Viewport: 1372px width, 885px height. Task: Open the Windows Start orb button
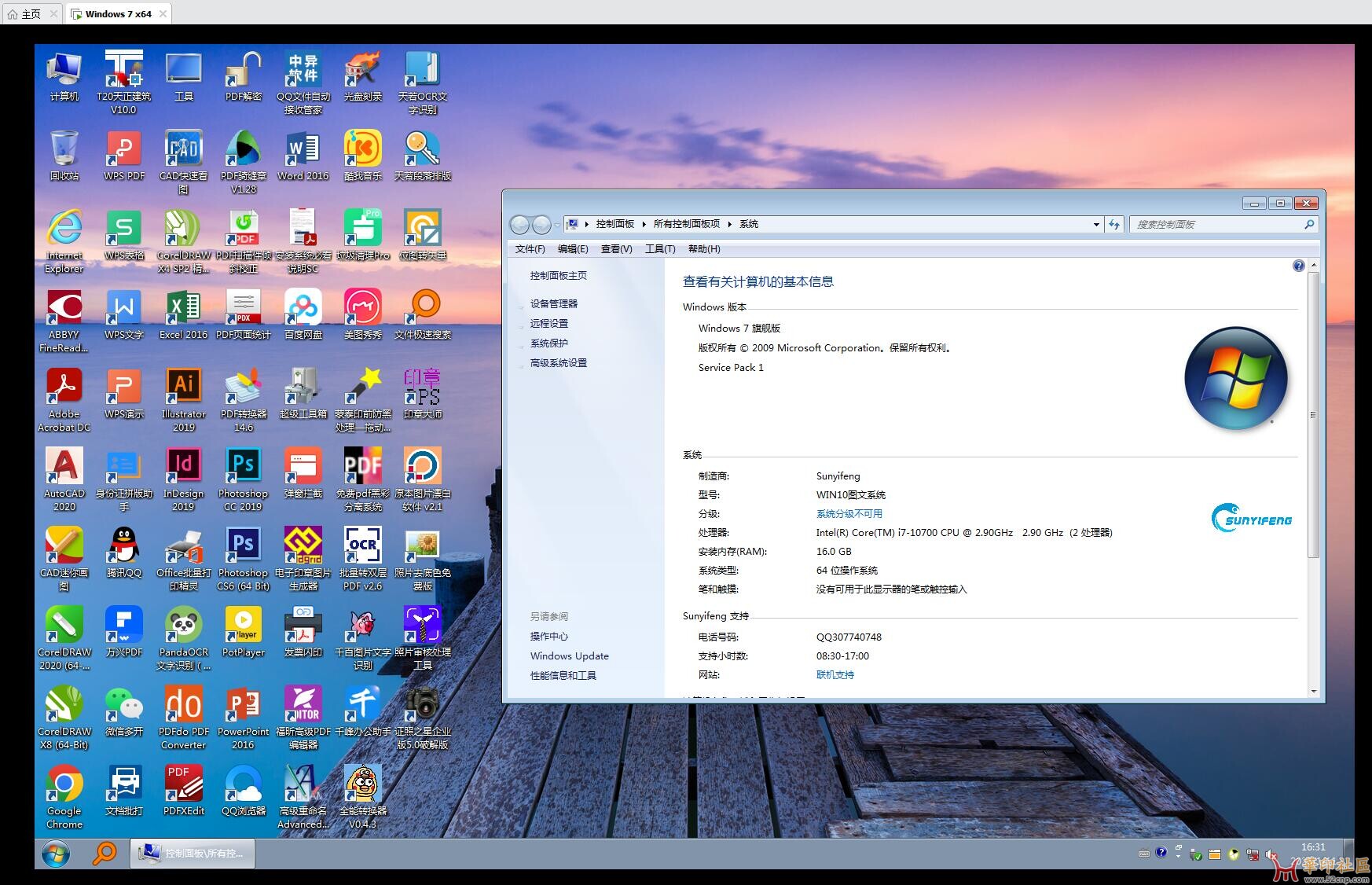(x=55, y=854)
